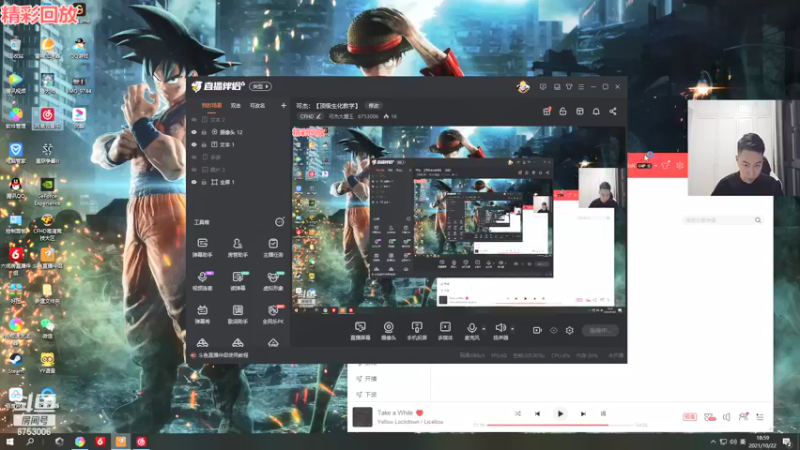This screenshot has height=450, width=800.
Task: Toggle visibility of 手游 source
Action: [x=194, y=157]
